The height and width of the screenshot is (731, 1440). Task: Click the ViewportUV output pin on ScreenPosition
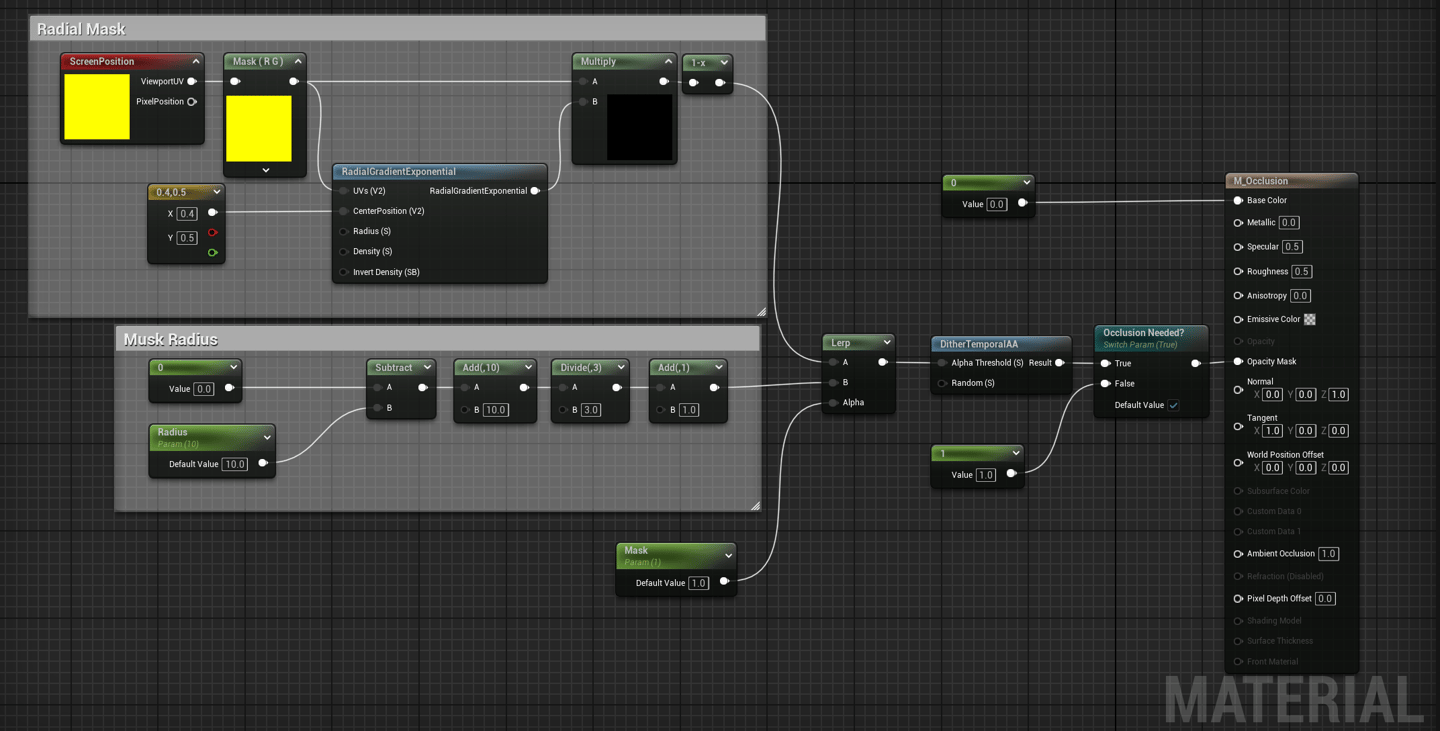192,81
